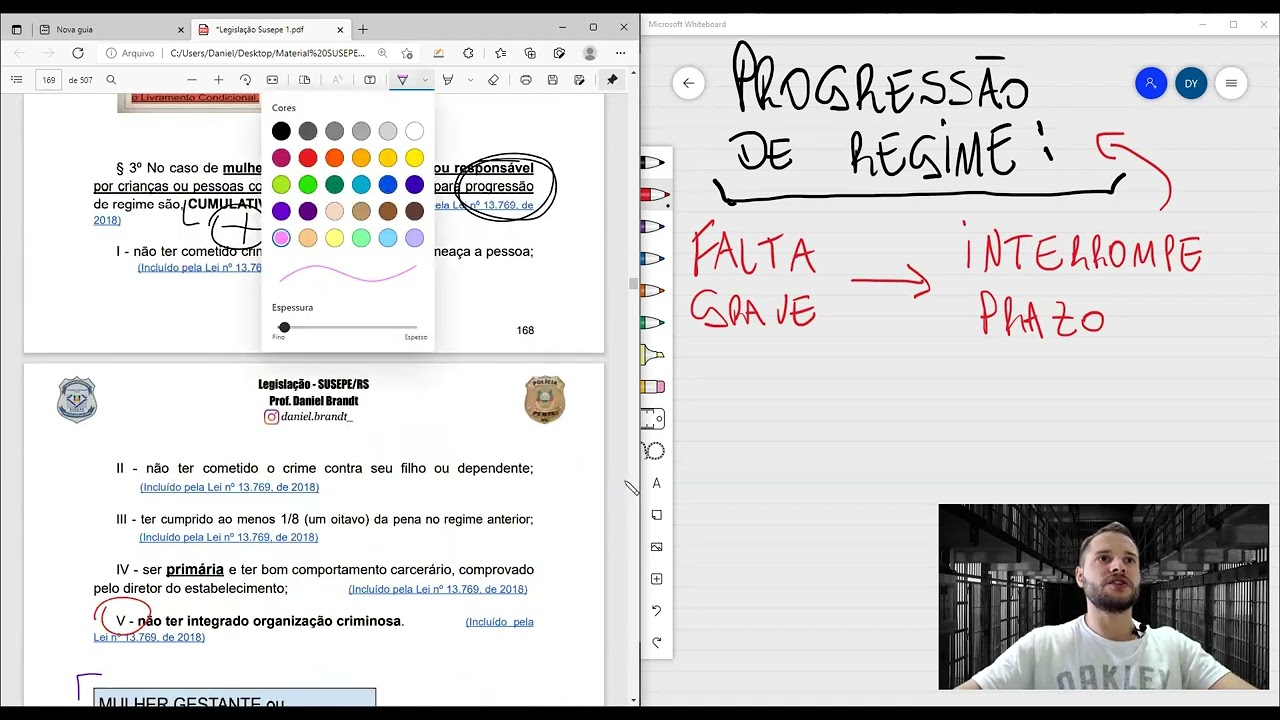
Task: Pick the black ink color swatch
Action: tap(281, 131)
